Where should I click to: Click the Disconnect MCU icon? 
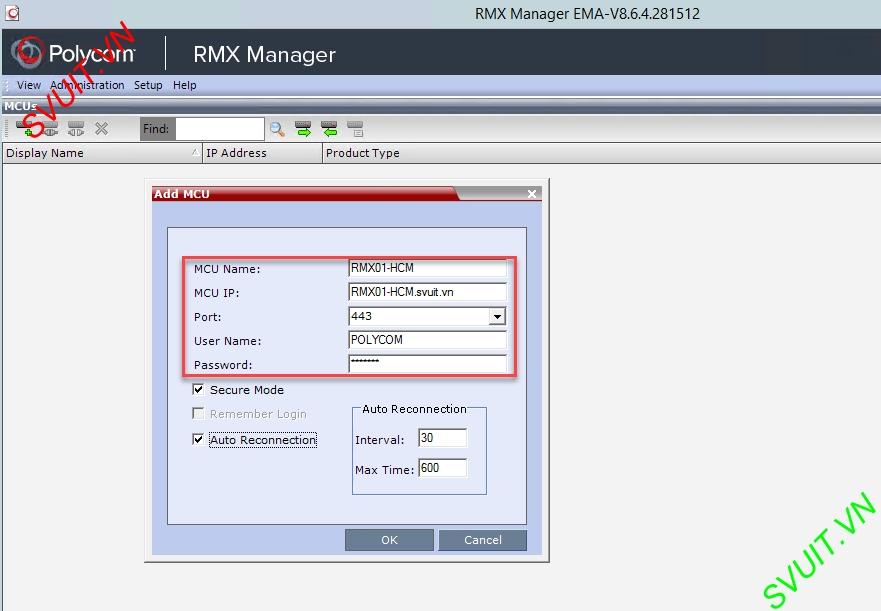(76, 129)
